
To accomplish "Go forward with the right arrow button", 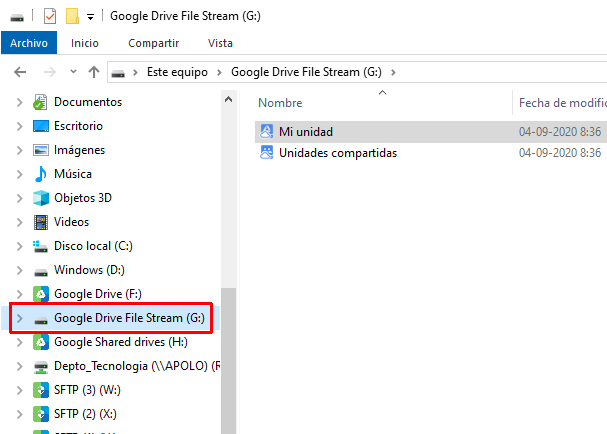I will [x=50, y=72].
